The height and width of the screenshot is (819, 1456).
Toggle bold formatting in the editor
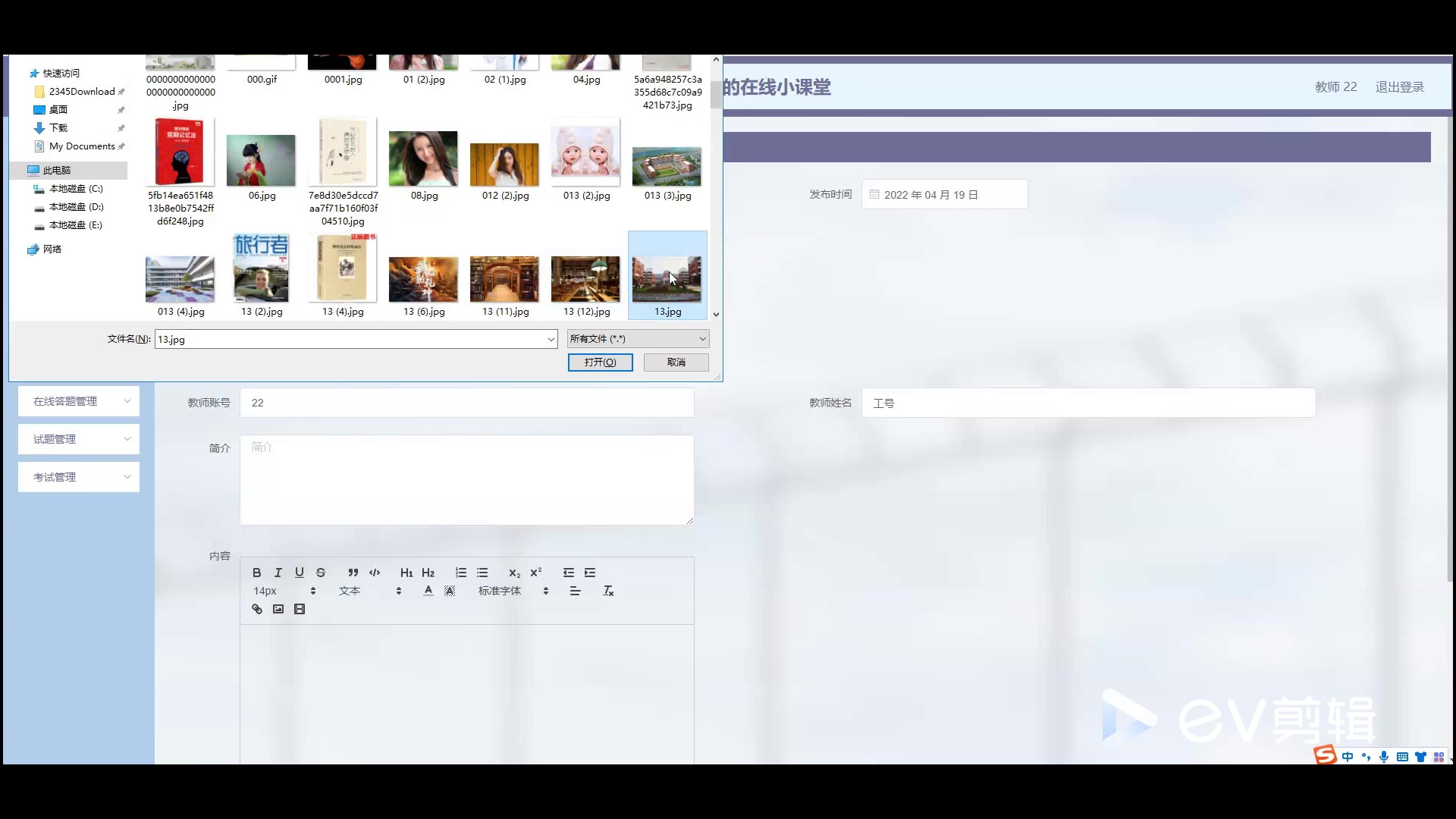[x=256, y=573]
